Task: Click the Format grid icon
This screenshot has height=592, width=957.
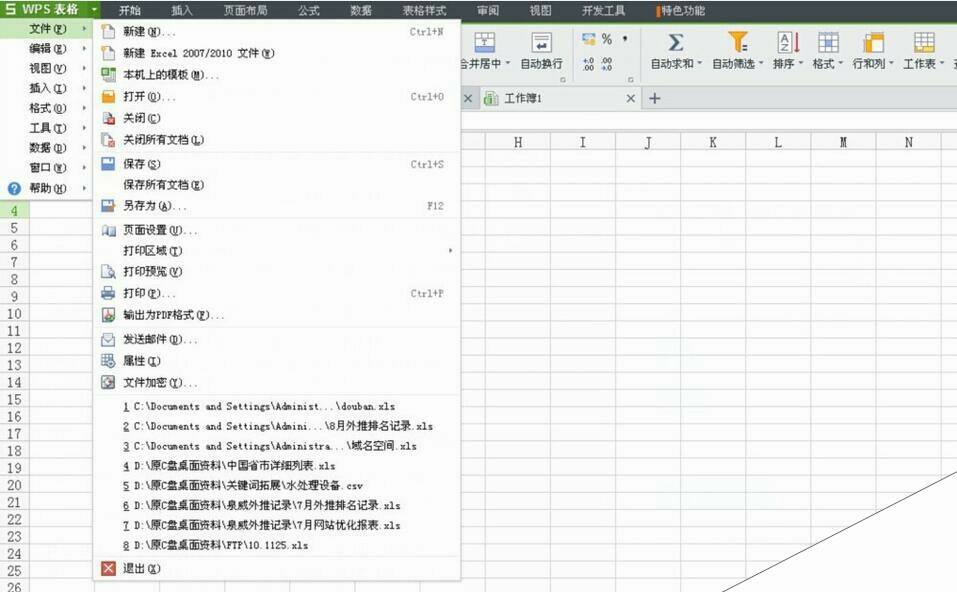Action: pyautogui.click(x=828, y=42)
